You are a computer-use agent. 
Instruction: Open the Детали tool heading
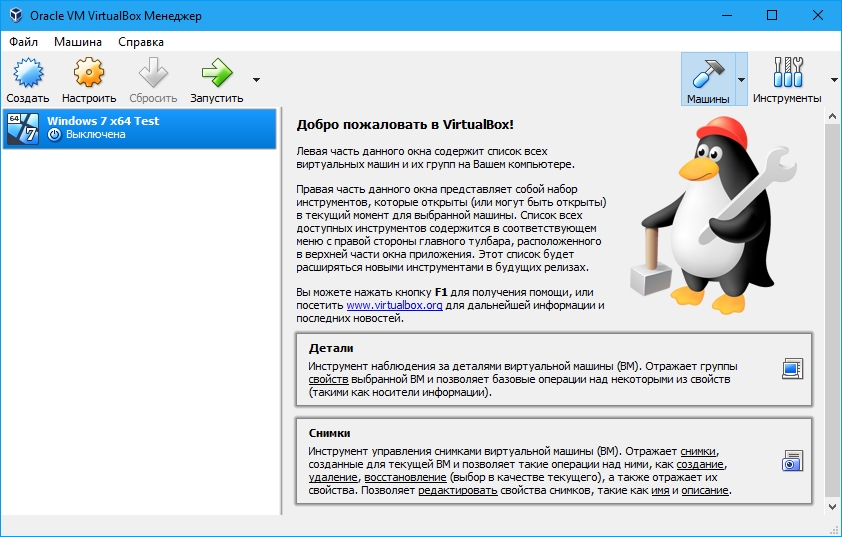(331, 348)
